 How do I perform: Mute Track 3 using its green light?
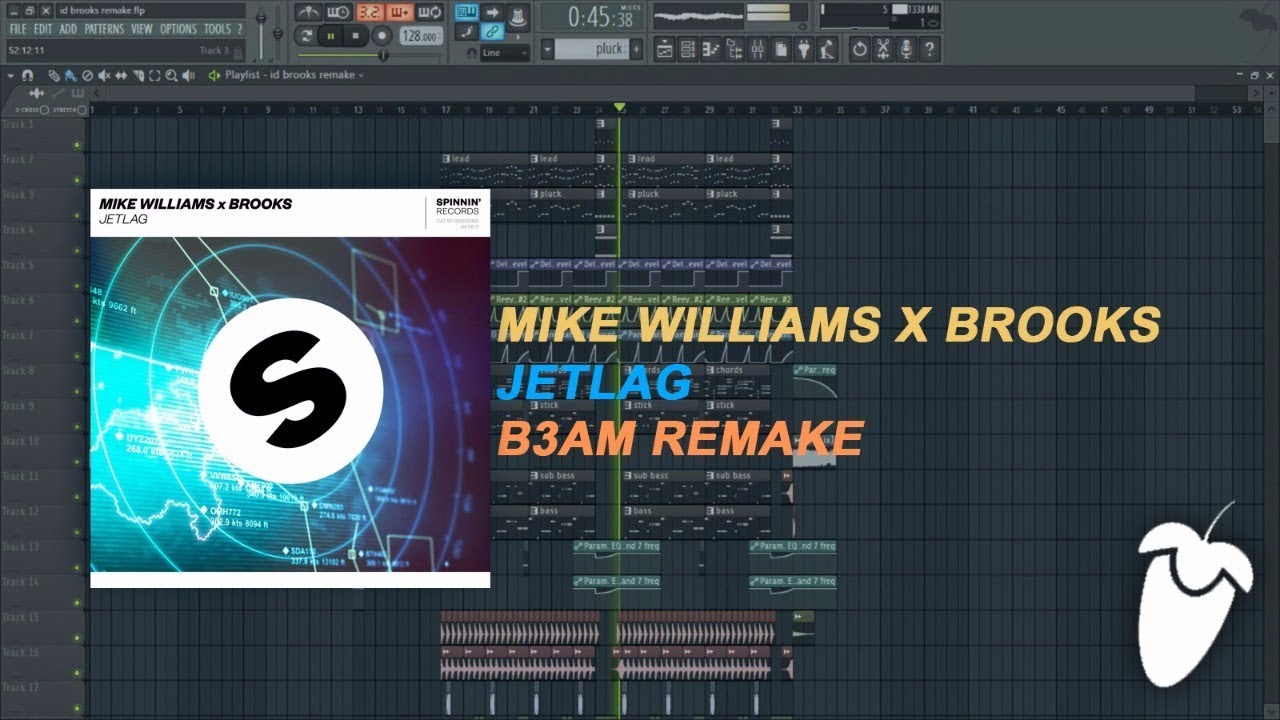coord(76,216)
